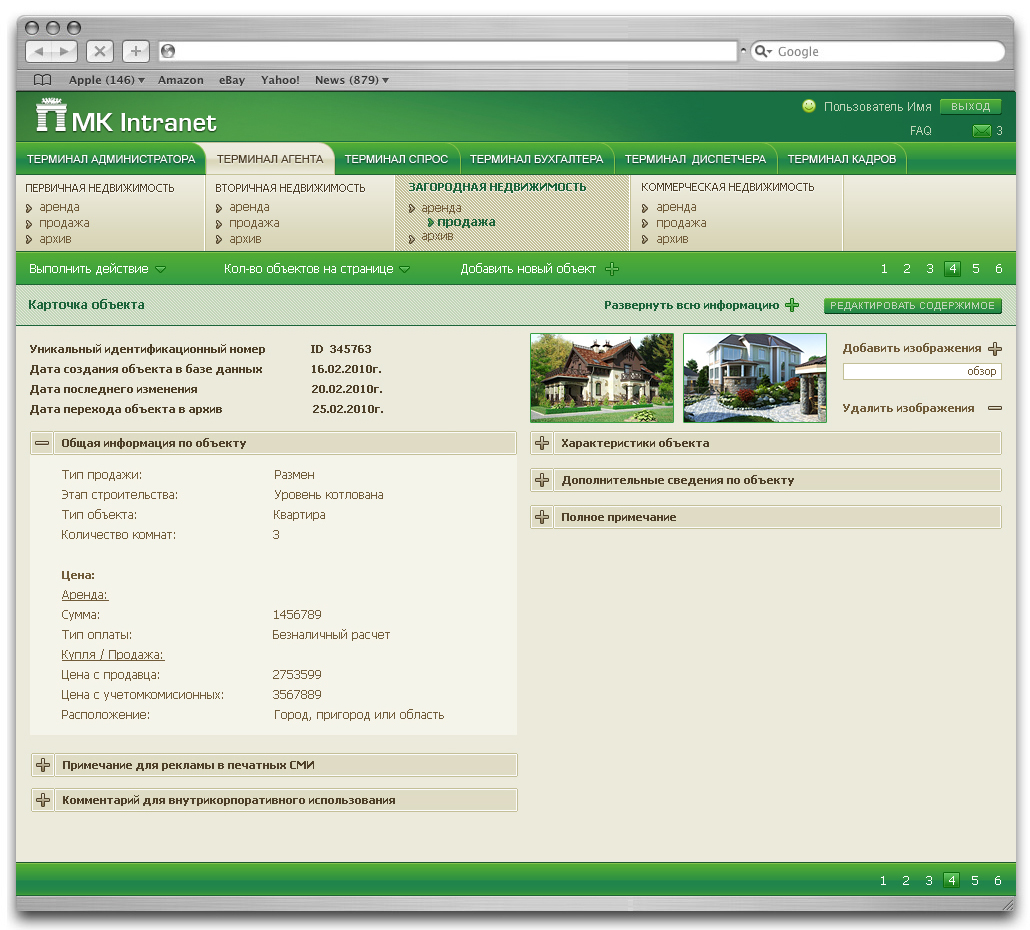The image size is (1030, 930).
Task: Click the browser stop loading X button
Action: click(100, 51)
